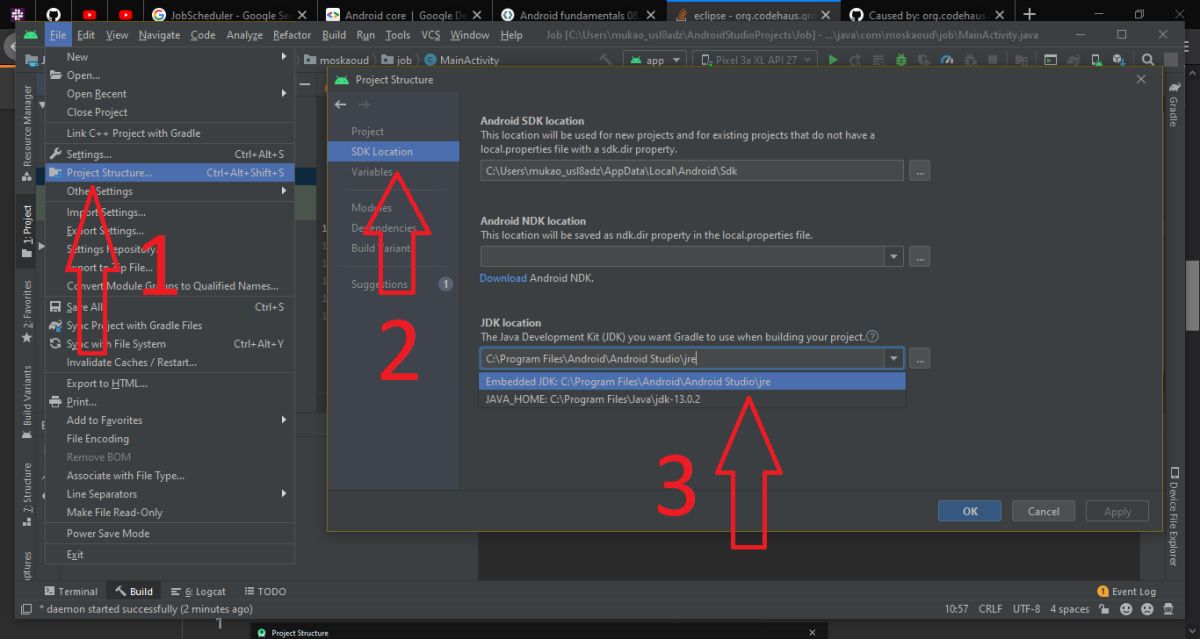Click the help icon beside JDK description
Viewport: 1200px width, 639px height.
(x=872, y=337)
